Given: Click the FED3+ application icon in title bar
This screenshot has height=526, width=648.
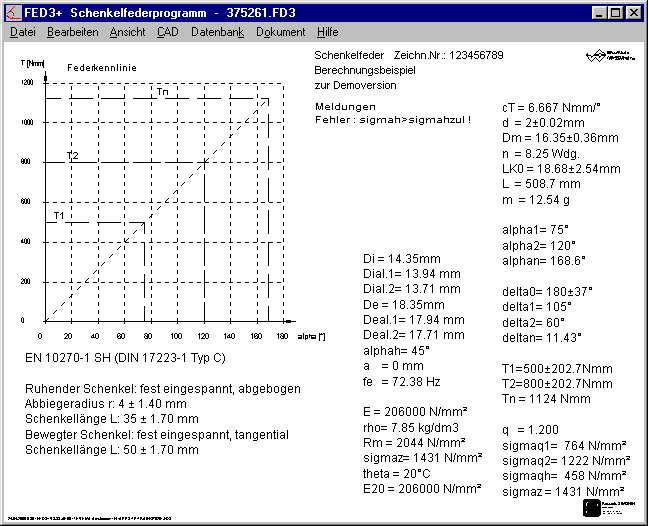Looking at the screenshot, I should [x=13, y=13].
